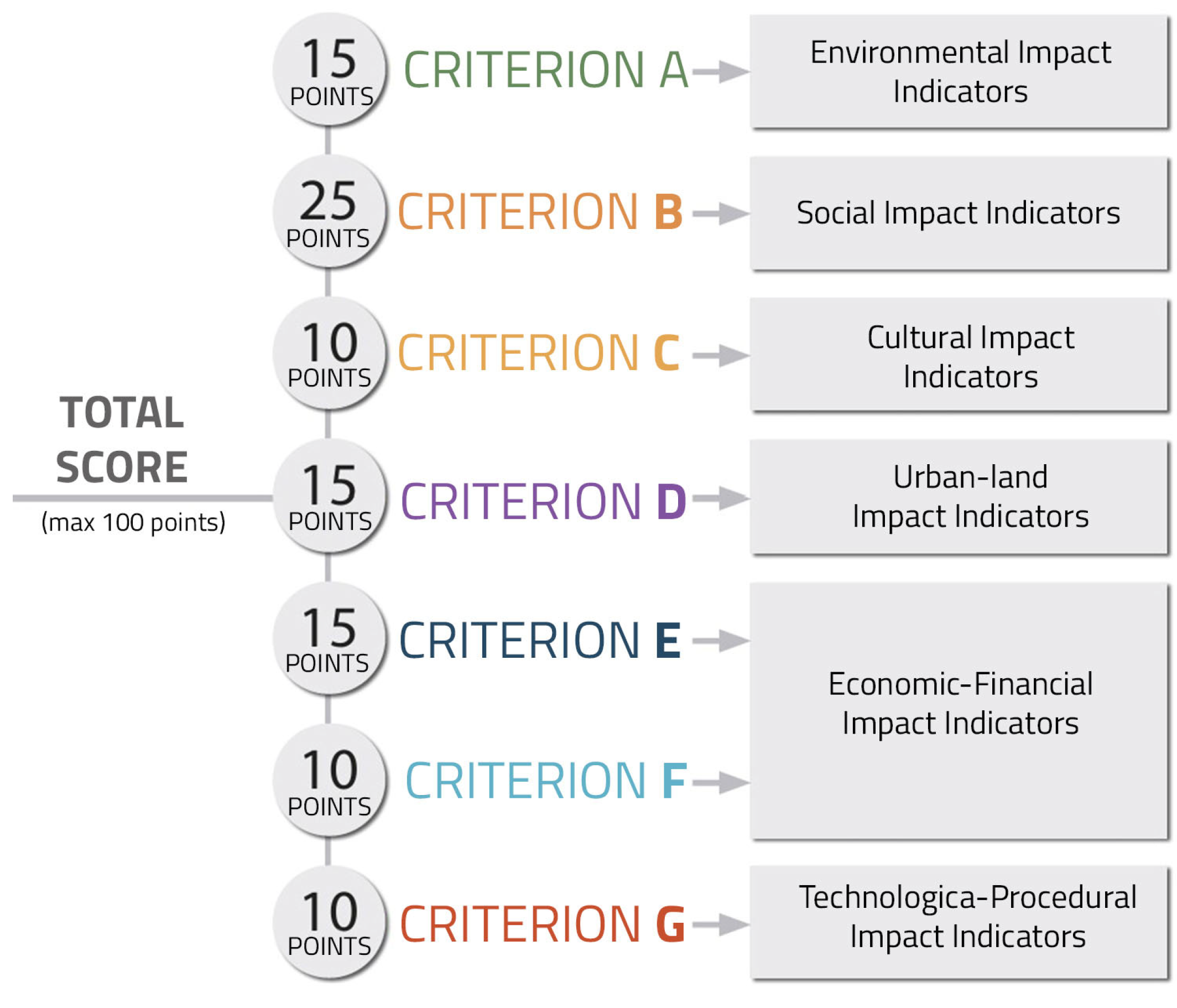Click the arrow after Criterion G
This screenshot has height=1008, width=1177.
(x=720, y=925)
